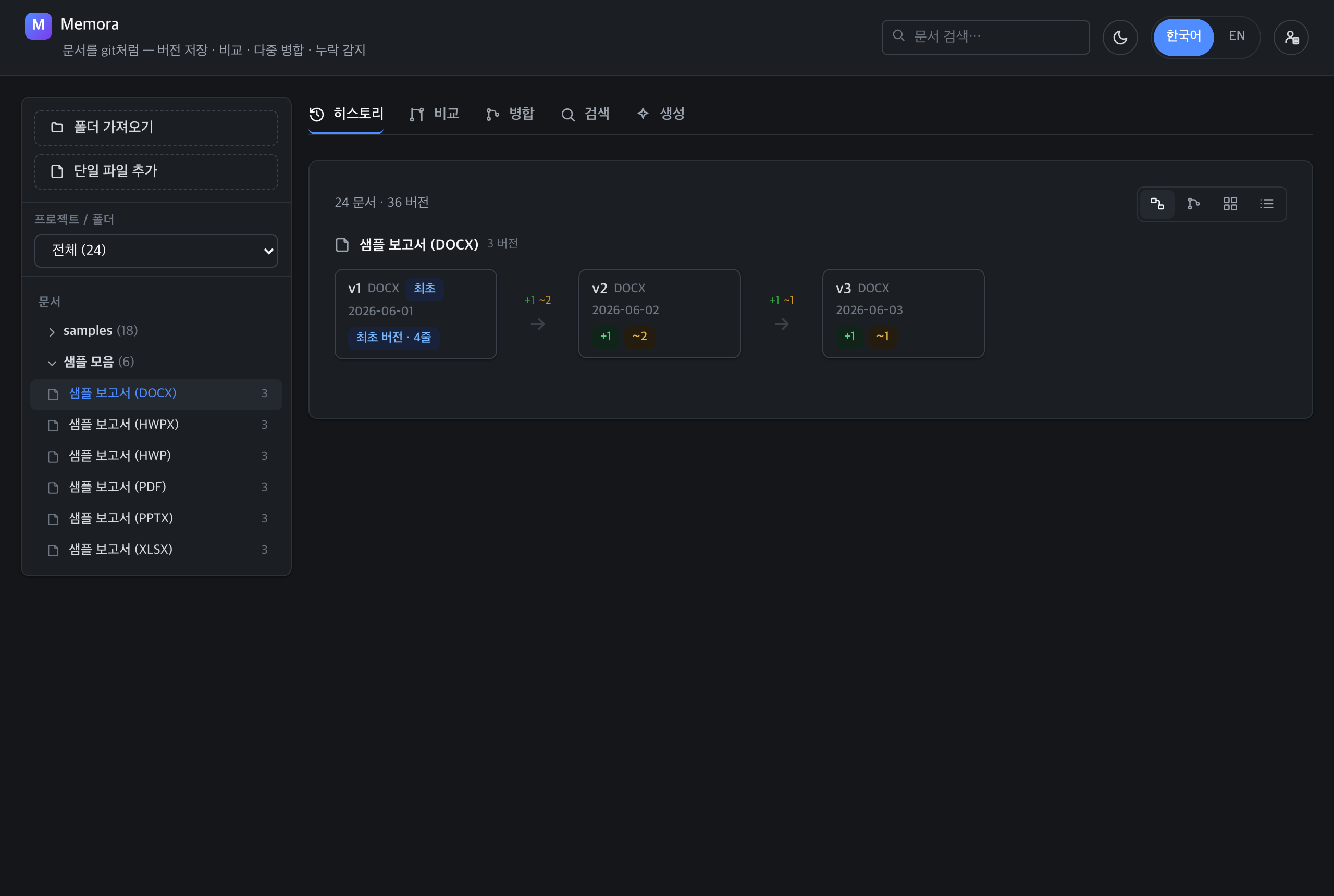1334x896 pixels.
Task: Open the 전체 (24) project dropdown
Action: 156,251
